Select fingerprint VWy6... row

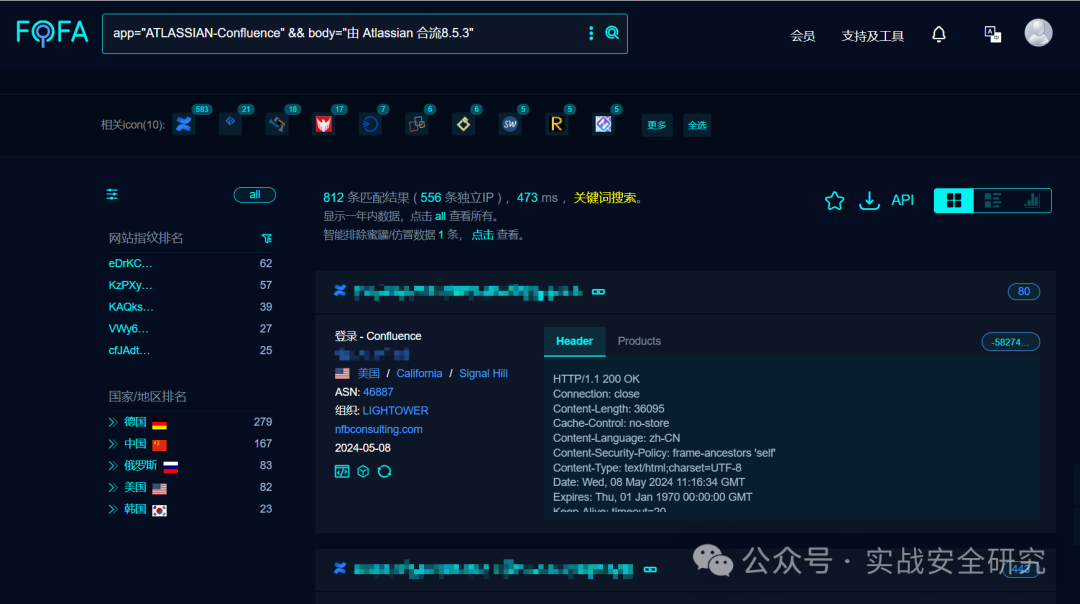(190, 329)
